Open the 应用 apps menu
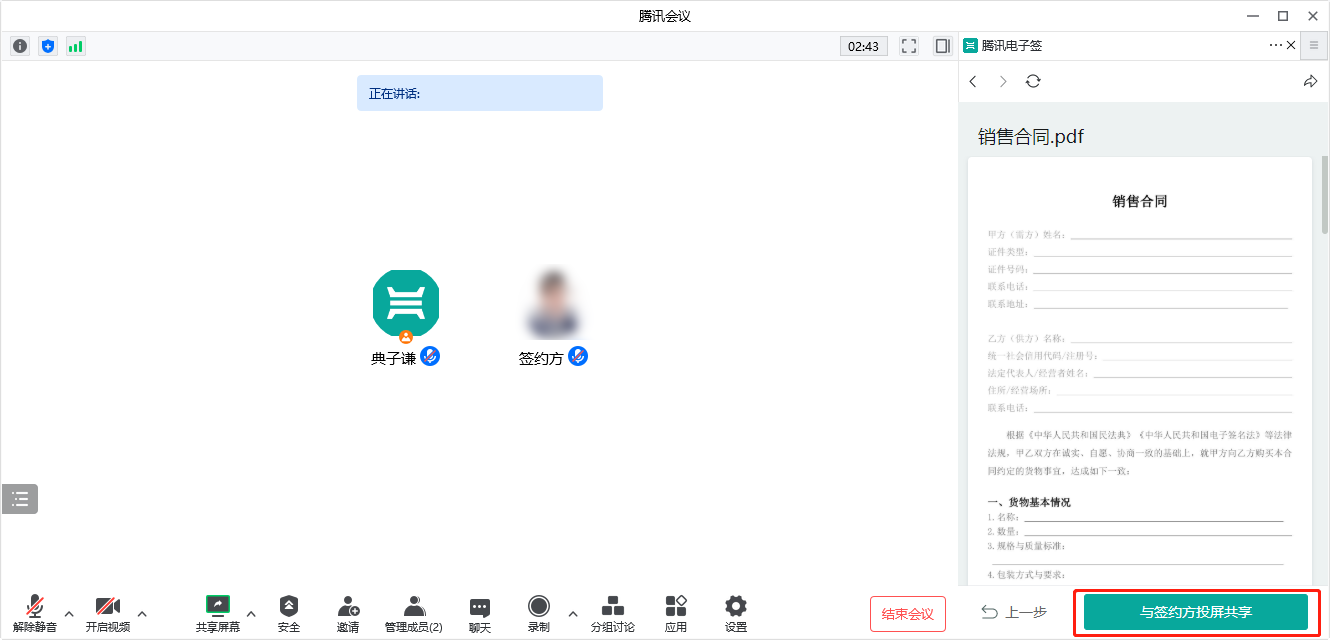Screen dimensions: 1330x640 (x=676, y=613)
